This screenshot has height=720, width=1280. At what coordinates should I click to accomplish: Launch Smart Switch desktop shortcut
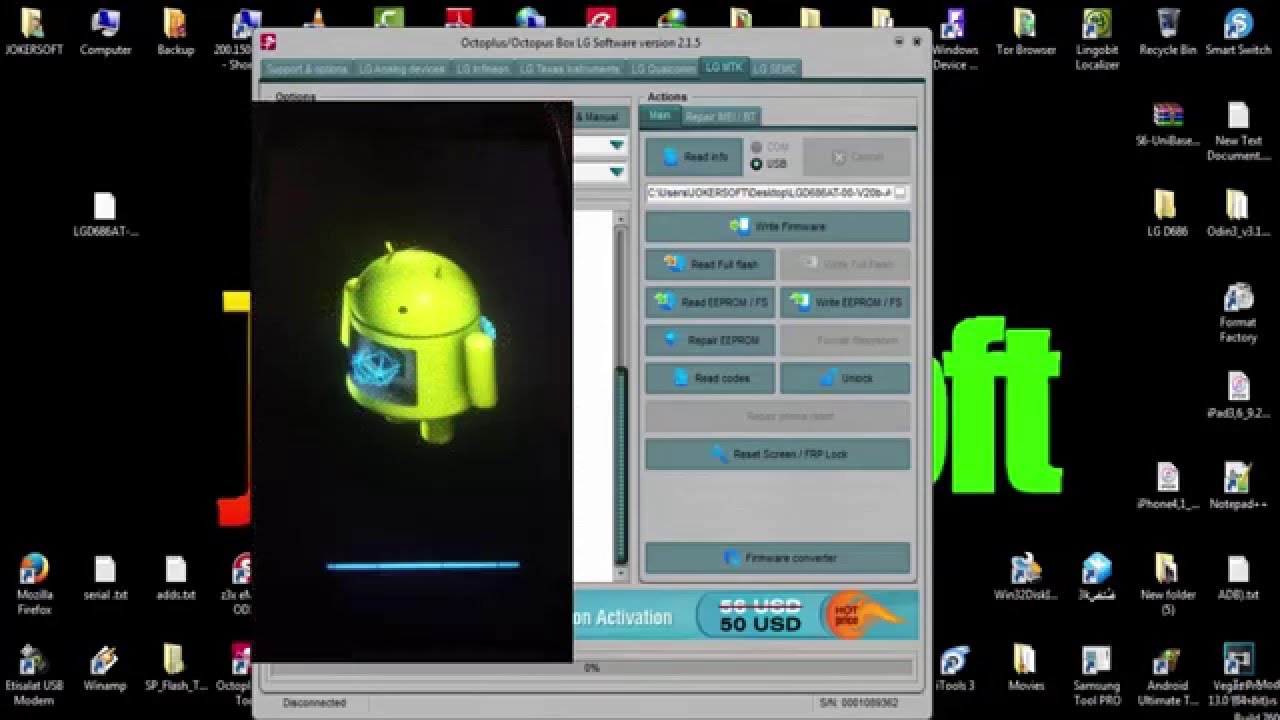1238,30
